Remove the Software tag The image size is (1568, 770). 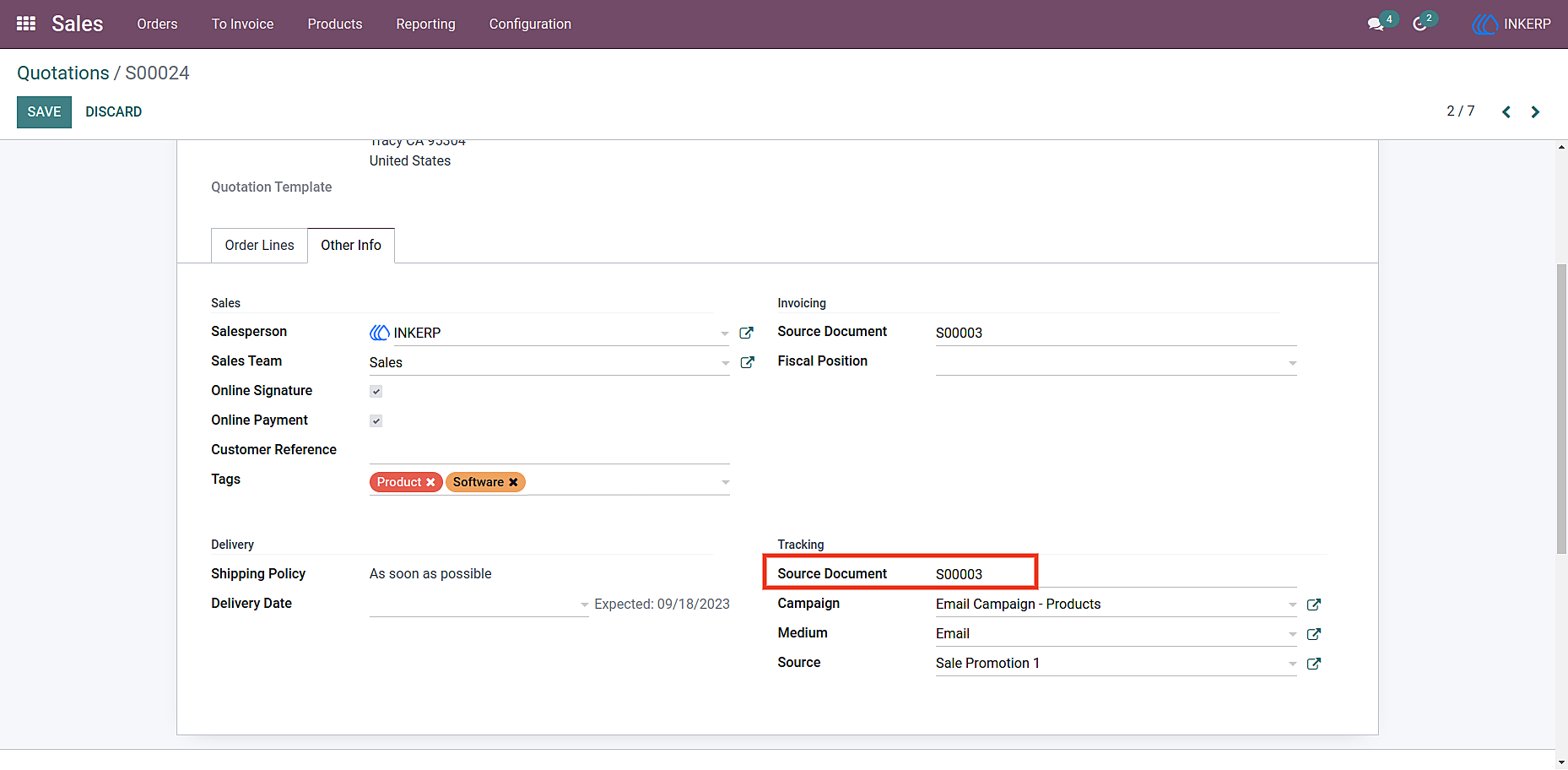coord(513,482)
